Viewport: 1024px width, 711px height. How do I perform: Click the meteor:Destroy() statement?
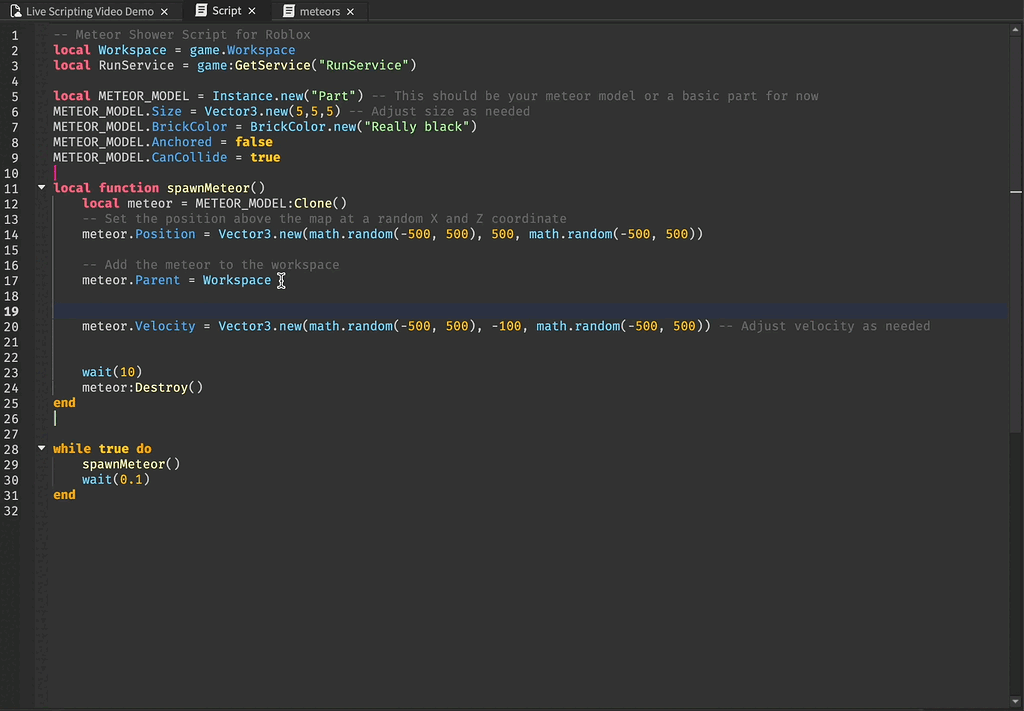coord(142,387)
